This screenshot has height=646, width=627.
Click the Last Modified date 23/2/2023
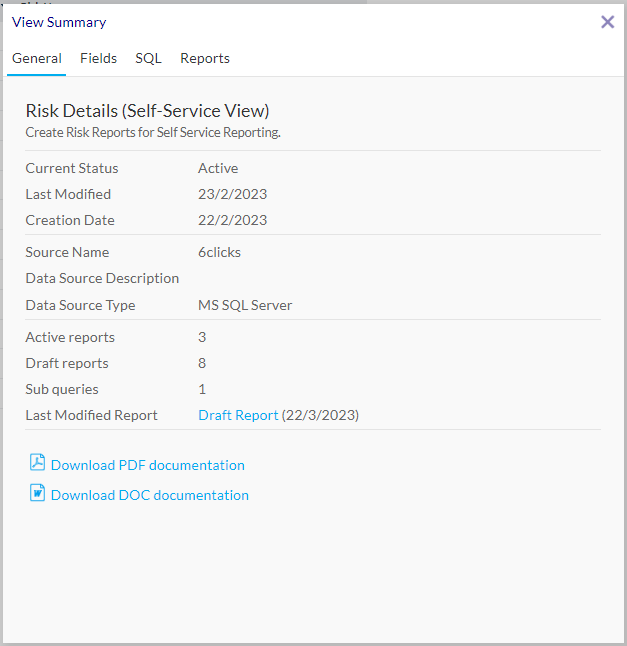[x=232, y=194]
